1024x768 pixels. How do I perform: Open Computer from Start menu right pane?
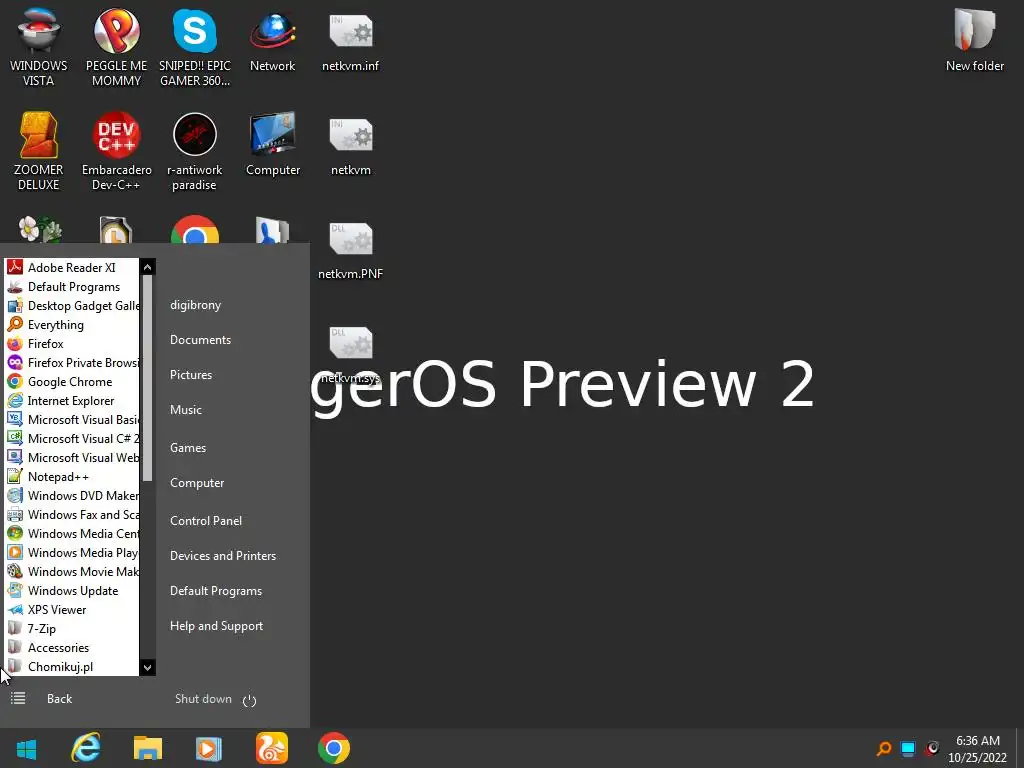click(x=197, y=483)
